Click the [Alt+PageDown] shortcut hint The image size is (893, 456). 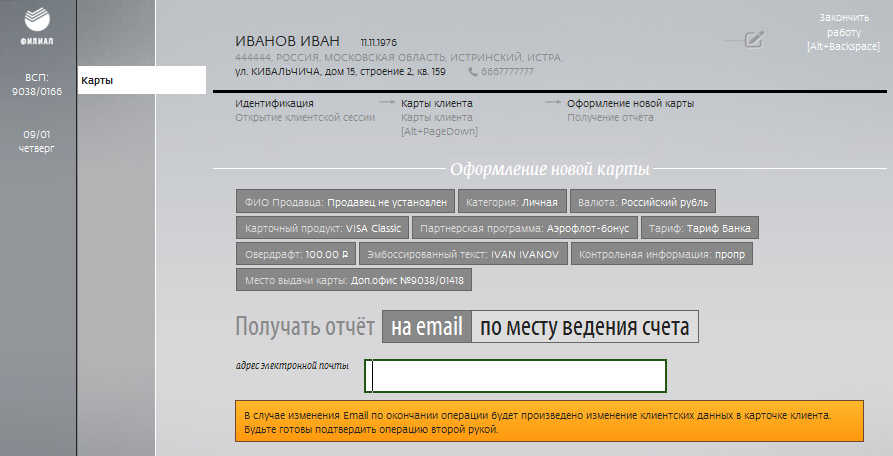click(x=439, y=132)
